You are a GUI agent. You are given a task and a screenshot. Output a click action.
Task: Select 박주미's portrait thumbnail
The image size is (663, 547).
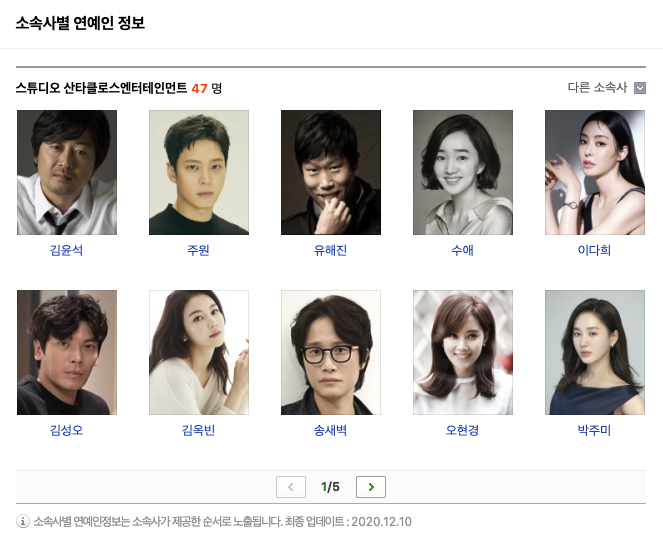(x=595, y=352)
